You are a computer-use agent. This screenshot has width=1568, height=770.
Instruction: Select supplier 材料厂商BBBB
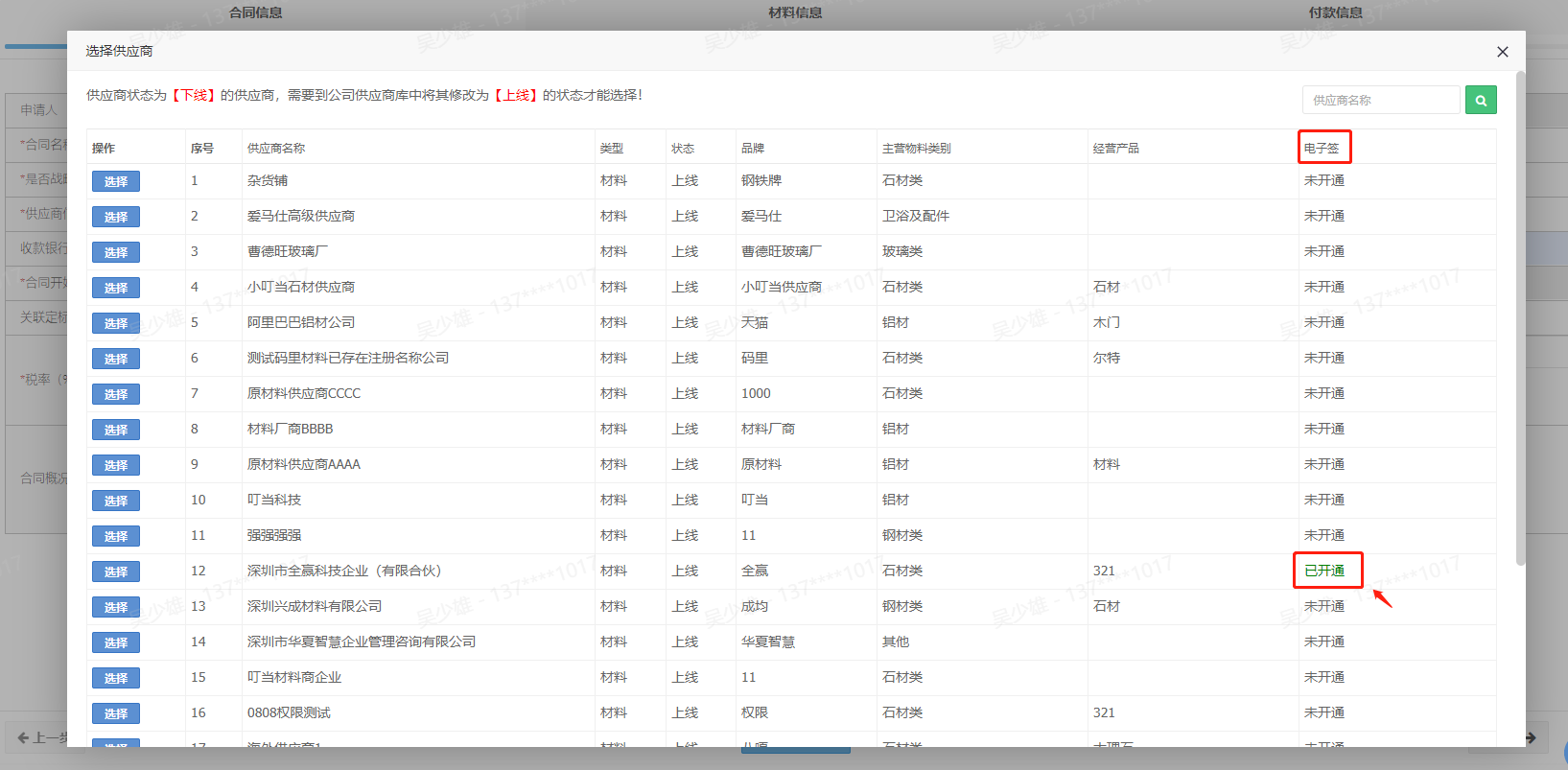click(116, 430)
